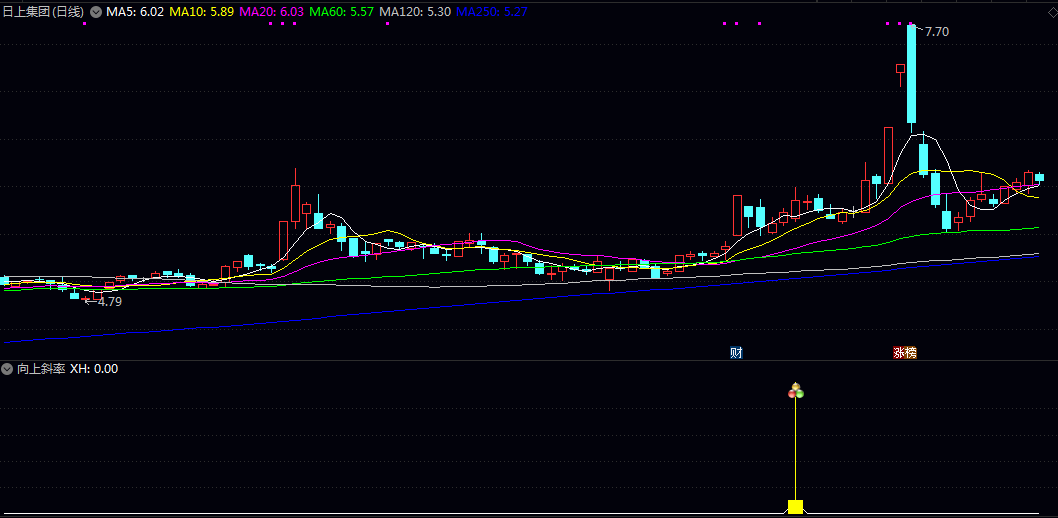Click the 涨榜 marker icon
Viewport: 1058px width, 518px height.
coord(905,352)
